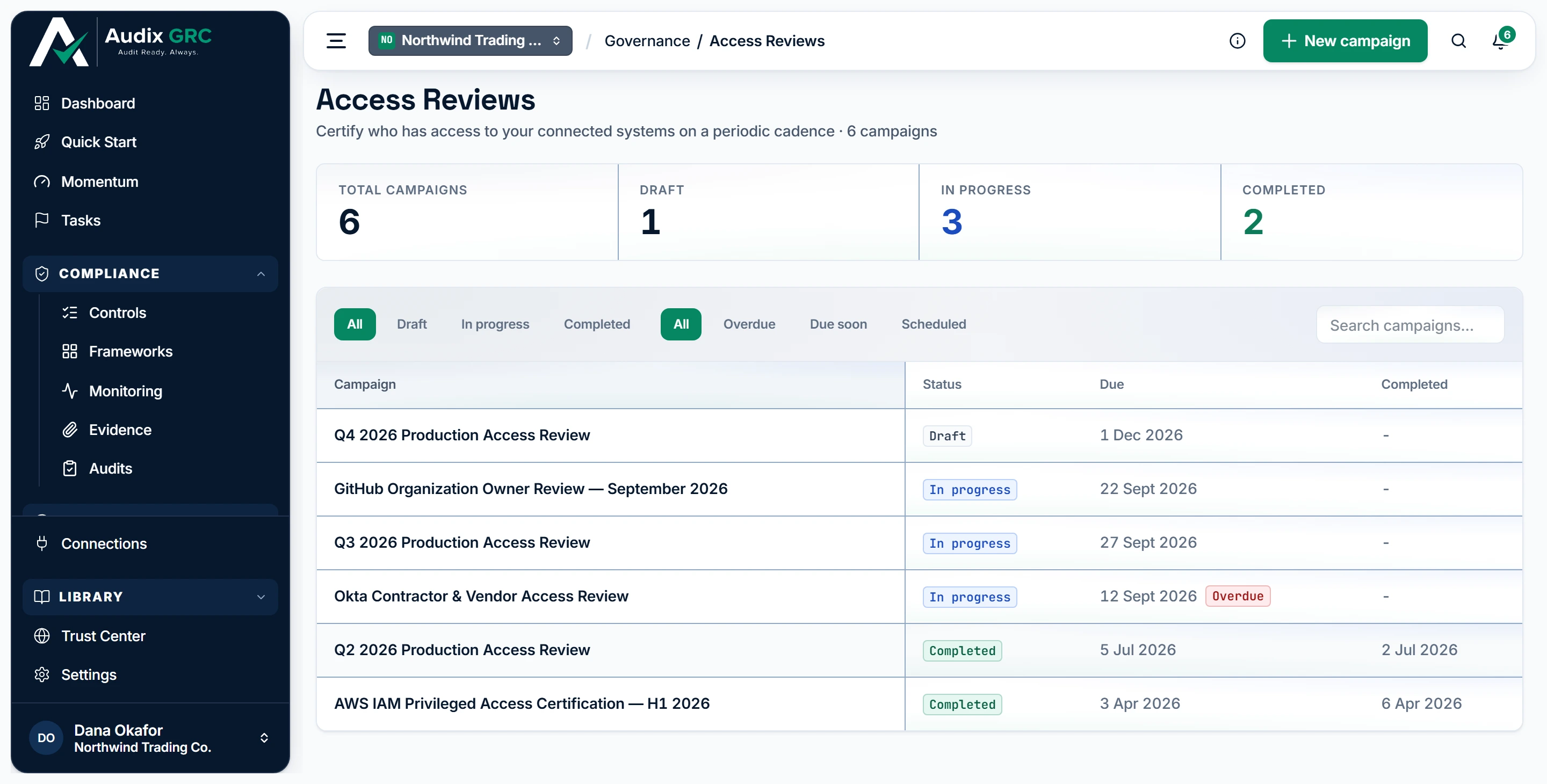Image resolution: width=1547 pixels, height=784 pixels.
Task: Select the status filter All
Action: (355, 324)
